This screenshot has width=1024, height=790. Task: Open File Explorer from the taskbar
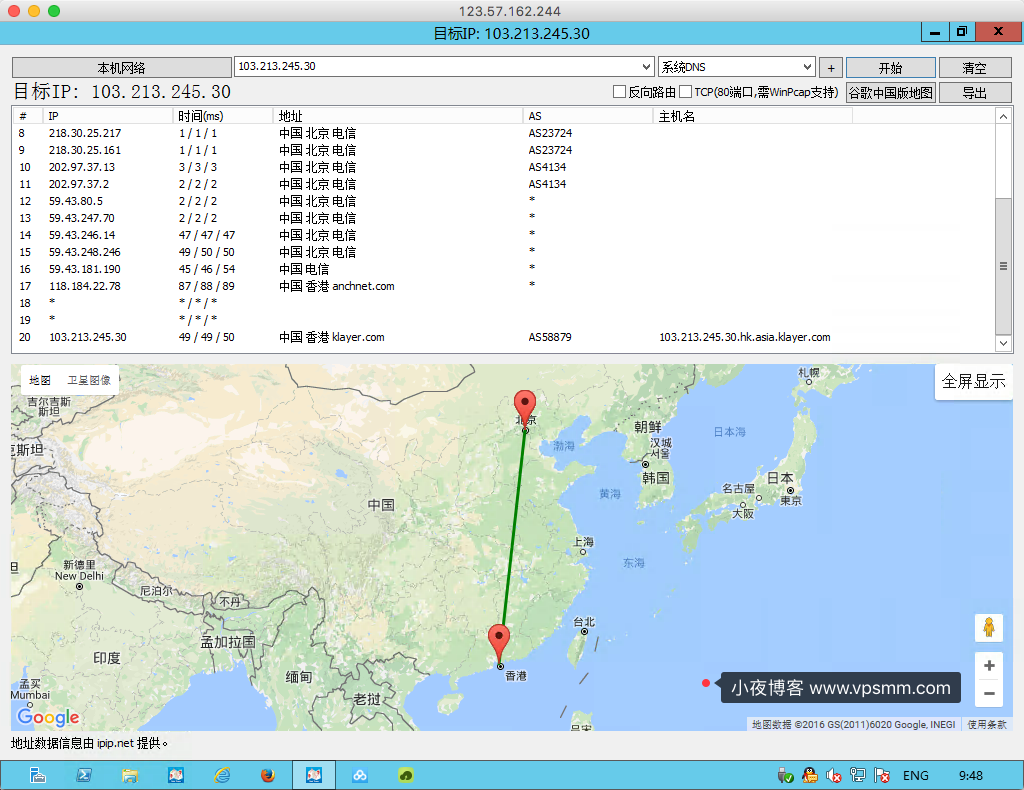(x=130, y=775)
